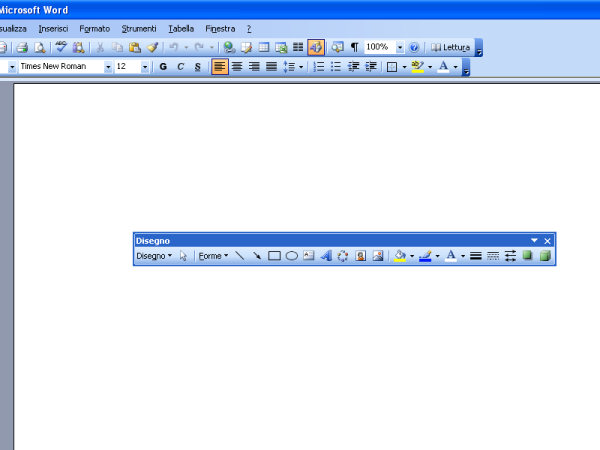Apply the yellow fill color bucket
This screenshot has height=450, width=600.
click(399, 256)
